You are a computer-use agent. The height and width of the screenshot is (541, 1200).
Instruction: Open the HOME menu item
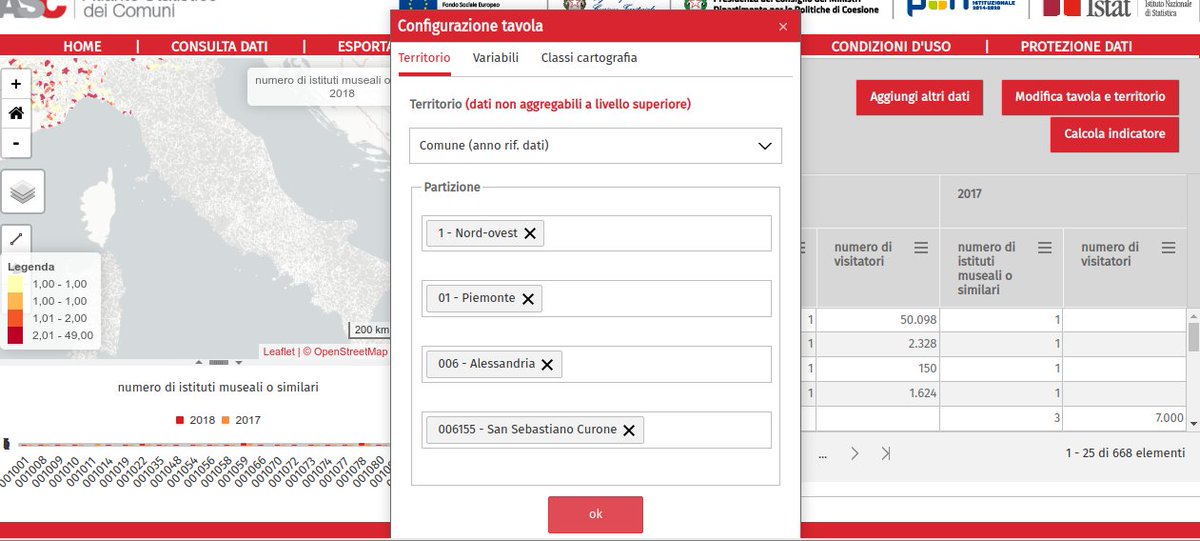tap(82, 46)
